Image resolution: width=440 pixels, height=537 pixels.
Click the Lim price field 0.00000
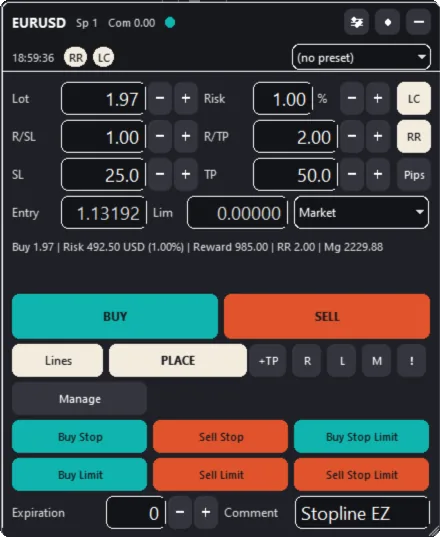[237, 213]
